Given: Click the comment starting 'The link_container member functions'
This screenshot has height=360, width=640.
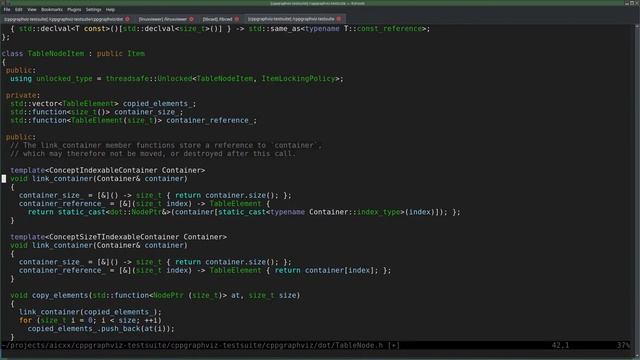Looking at the screenshot, I should tap(166, 145).
